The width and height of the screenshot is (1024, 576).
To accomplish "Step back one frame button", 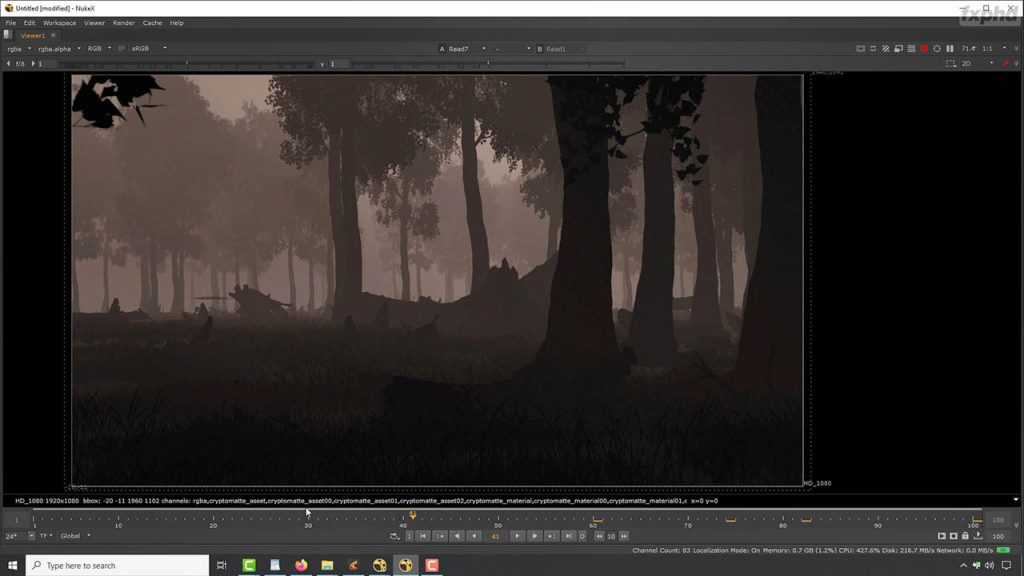I will point(457,536).
